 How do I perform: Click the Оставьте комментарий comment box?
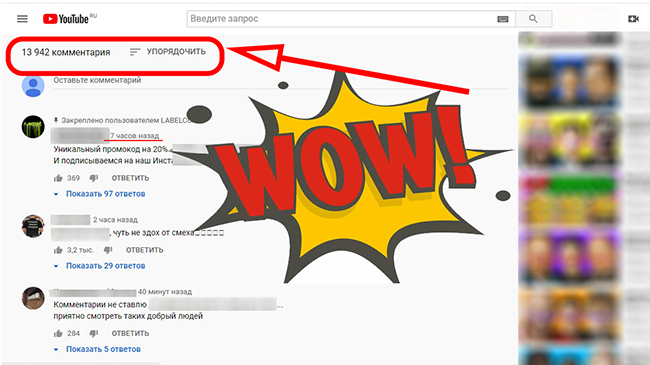coord(281,80)
